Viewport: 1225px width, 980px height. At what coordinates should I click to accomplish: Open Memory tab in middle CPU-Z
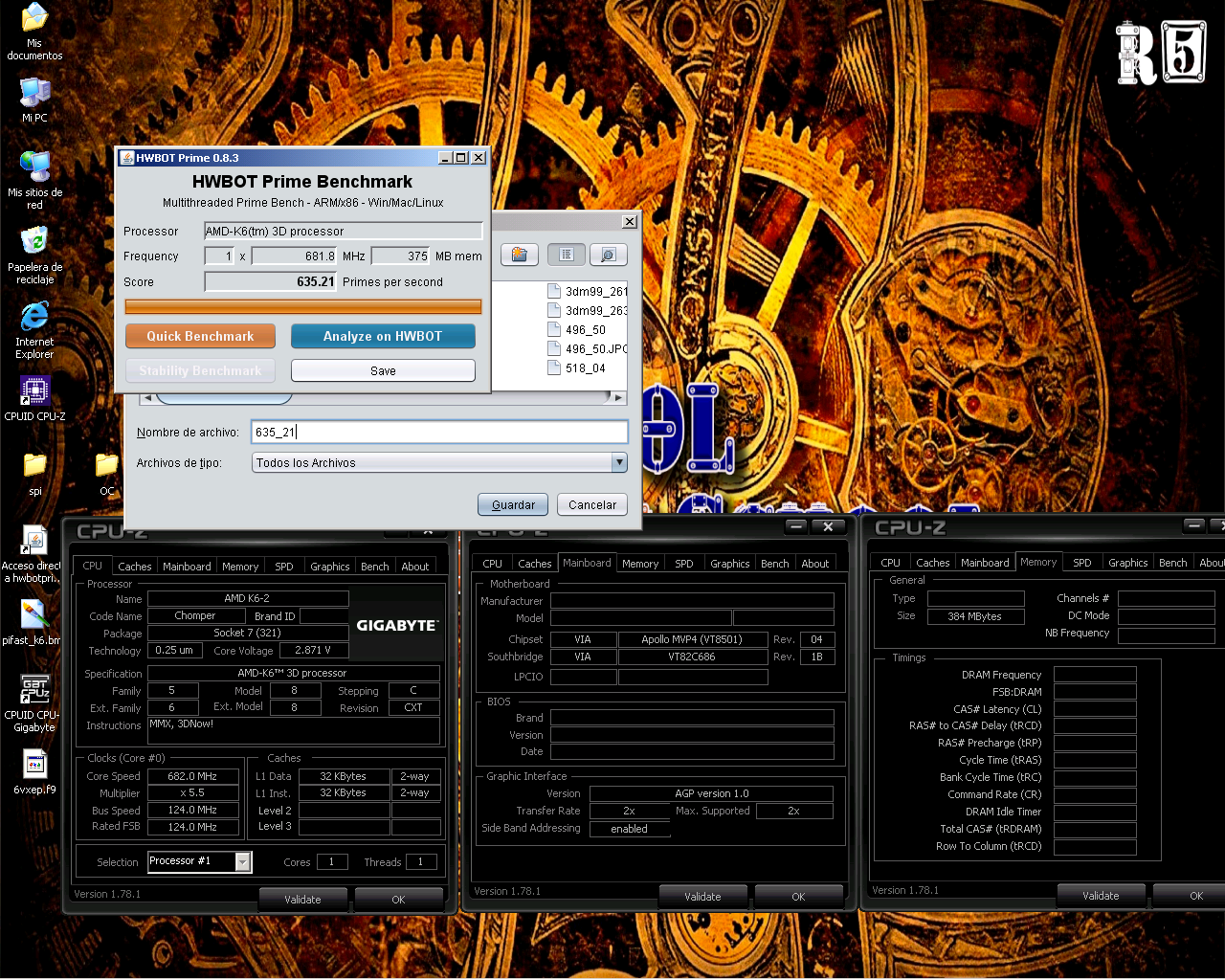tap(640, 564)
